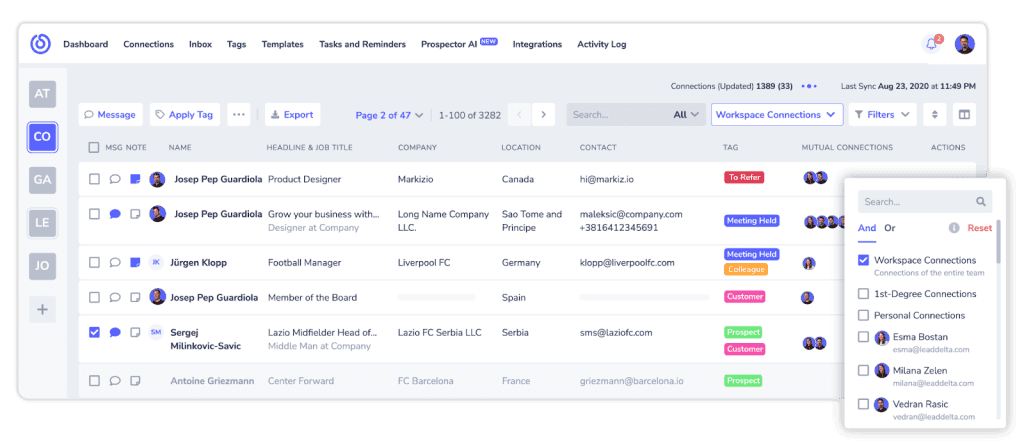The width and height of the screenshot is (1024, 446).
Task: Check the 1st-Degree Connections checkbox
Action: coord(863,294)
